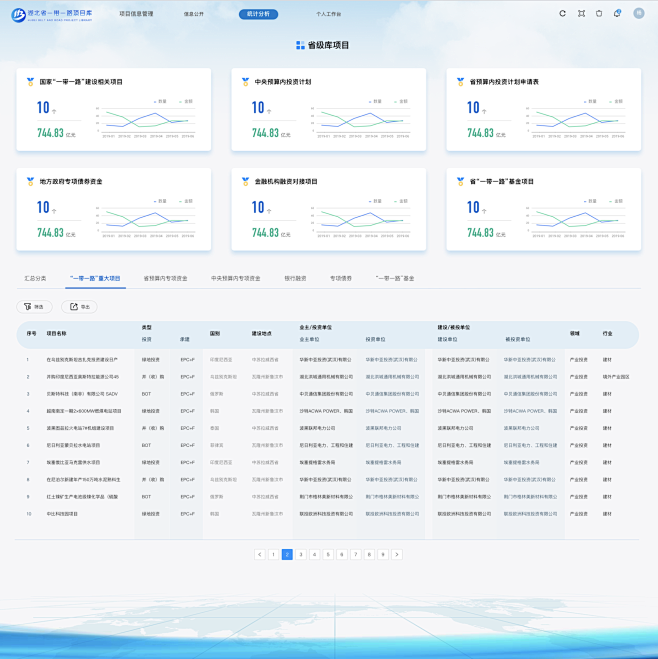Go to page 9 in pagination

pyautogui.click(x=383, y=554)
